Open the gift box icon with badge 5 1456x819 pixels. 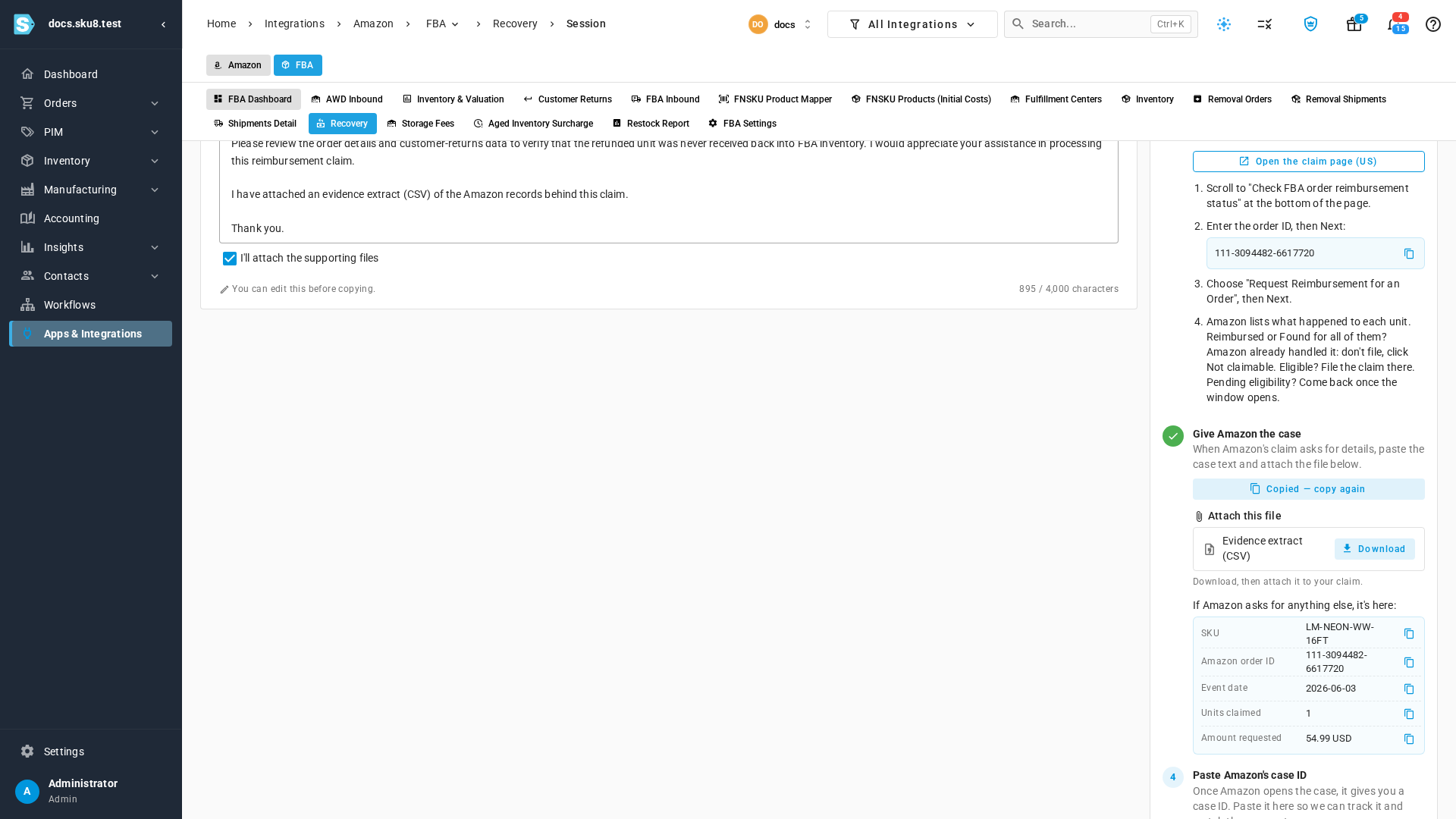(x=1354, y=24)
